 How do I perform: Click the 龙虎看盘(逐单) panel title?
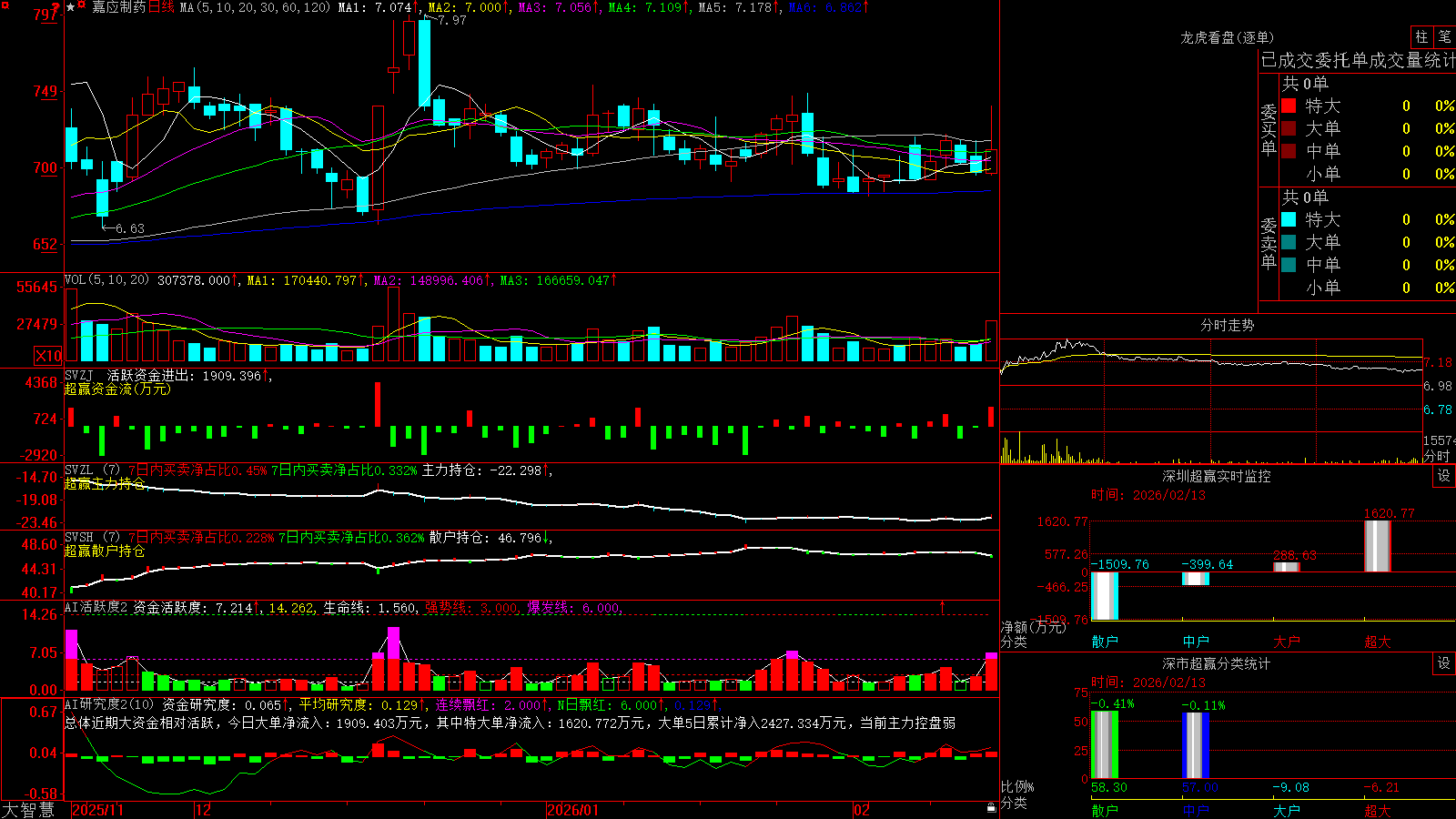point(1227,37)
